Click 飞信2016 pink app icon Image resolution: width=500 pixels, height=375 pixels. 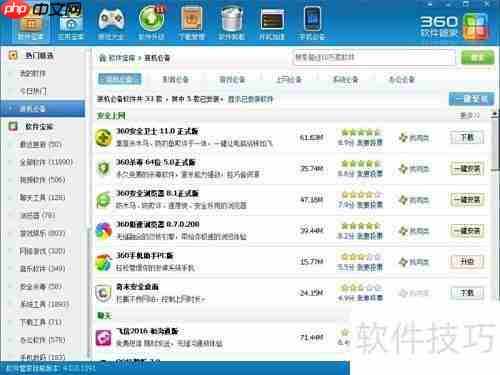(x=104, y=338)
